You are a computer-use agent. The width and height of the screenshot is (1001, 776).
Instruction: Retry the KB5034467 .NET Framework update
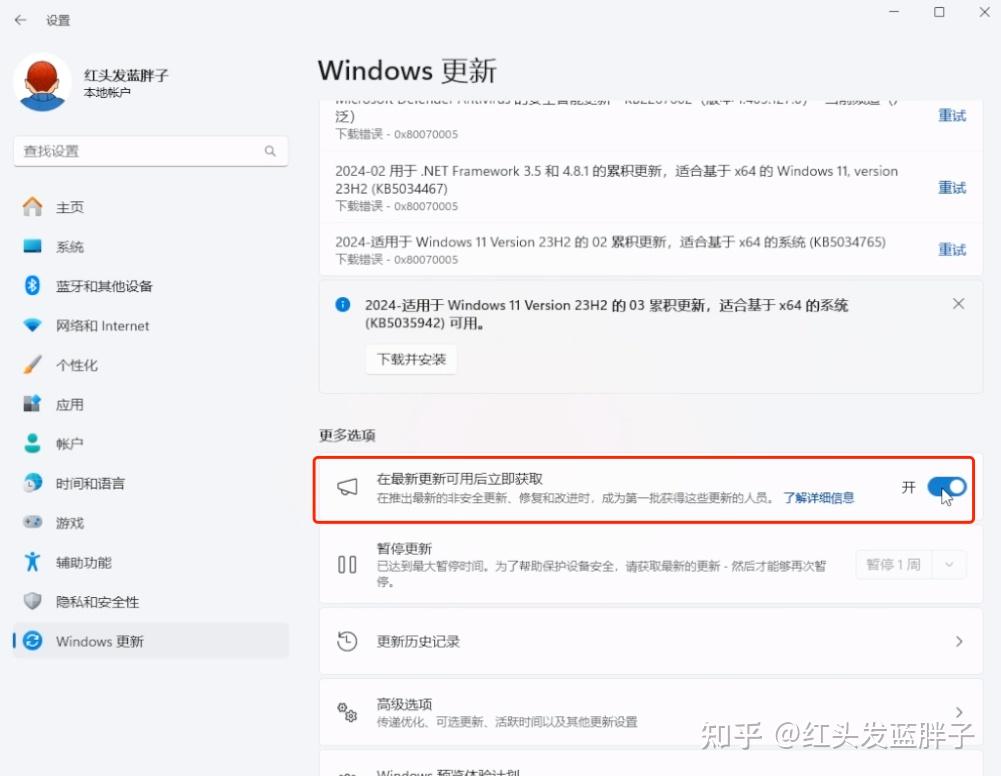point(951,188)
